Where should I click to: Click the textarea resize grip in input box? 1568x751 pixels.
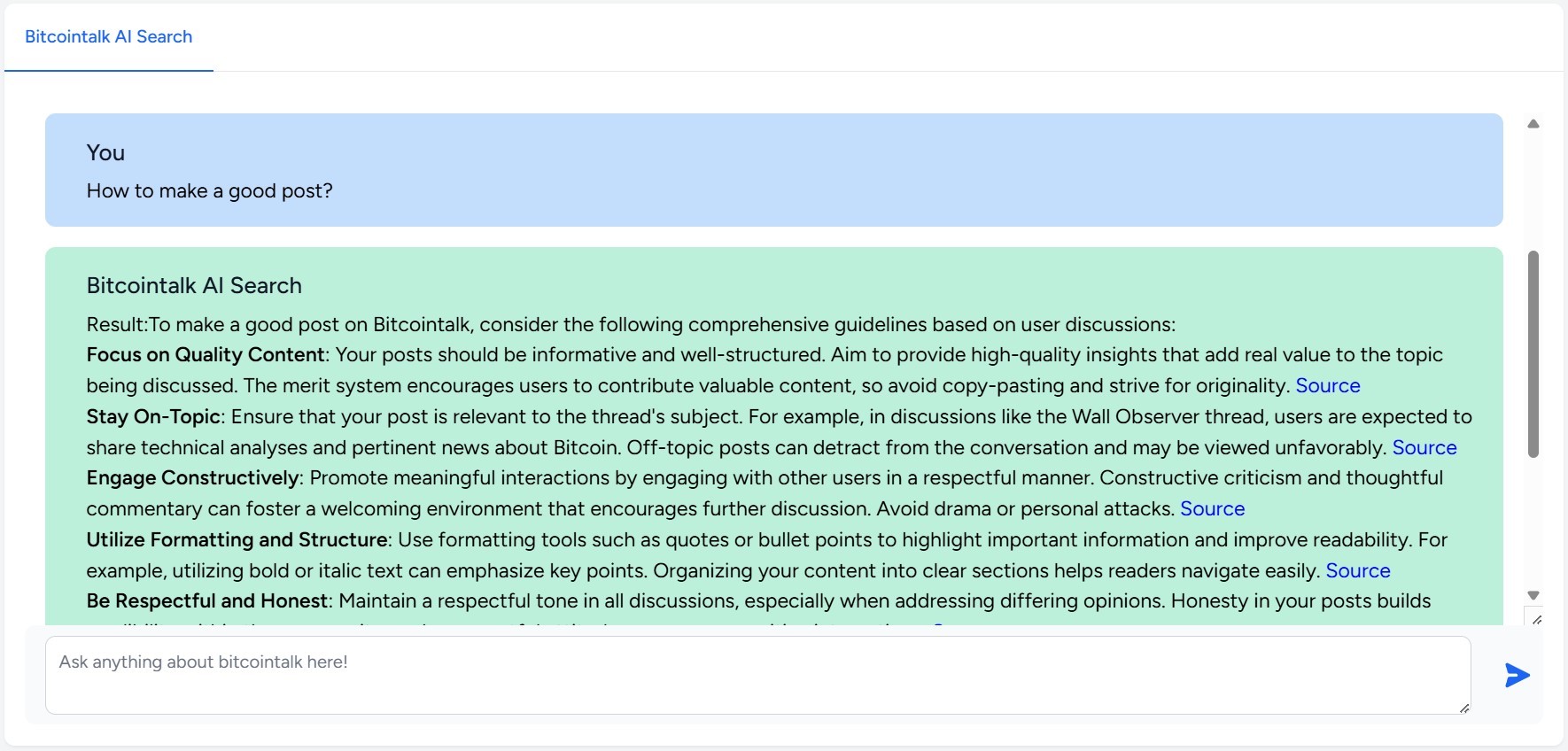tap(1463, 707)
